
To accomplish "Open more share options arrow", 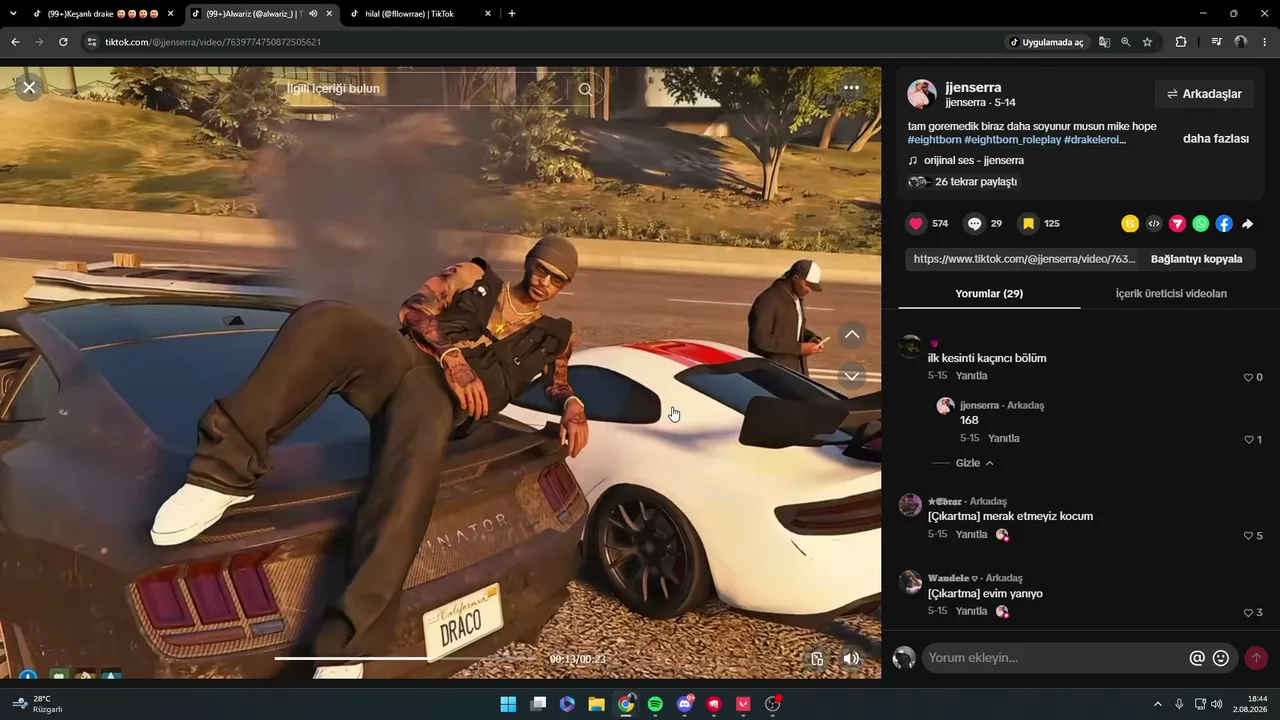I will 1247,224.
